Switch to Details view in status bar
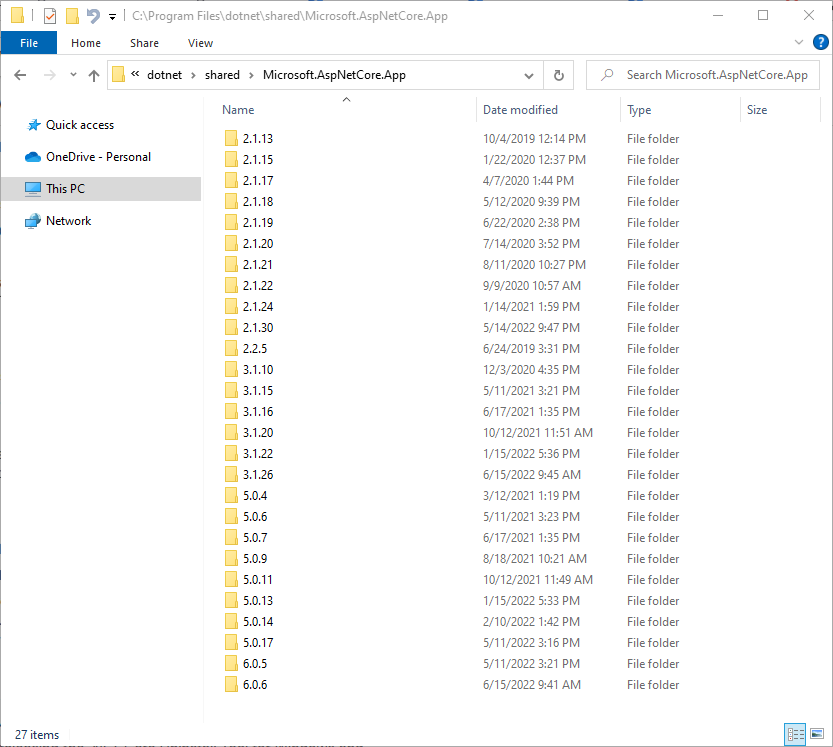The height and width of the screenshot is (747, 833). tap(796, 734)
